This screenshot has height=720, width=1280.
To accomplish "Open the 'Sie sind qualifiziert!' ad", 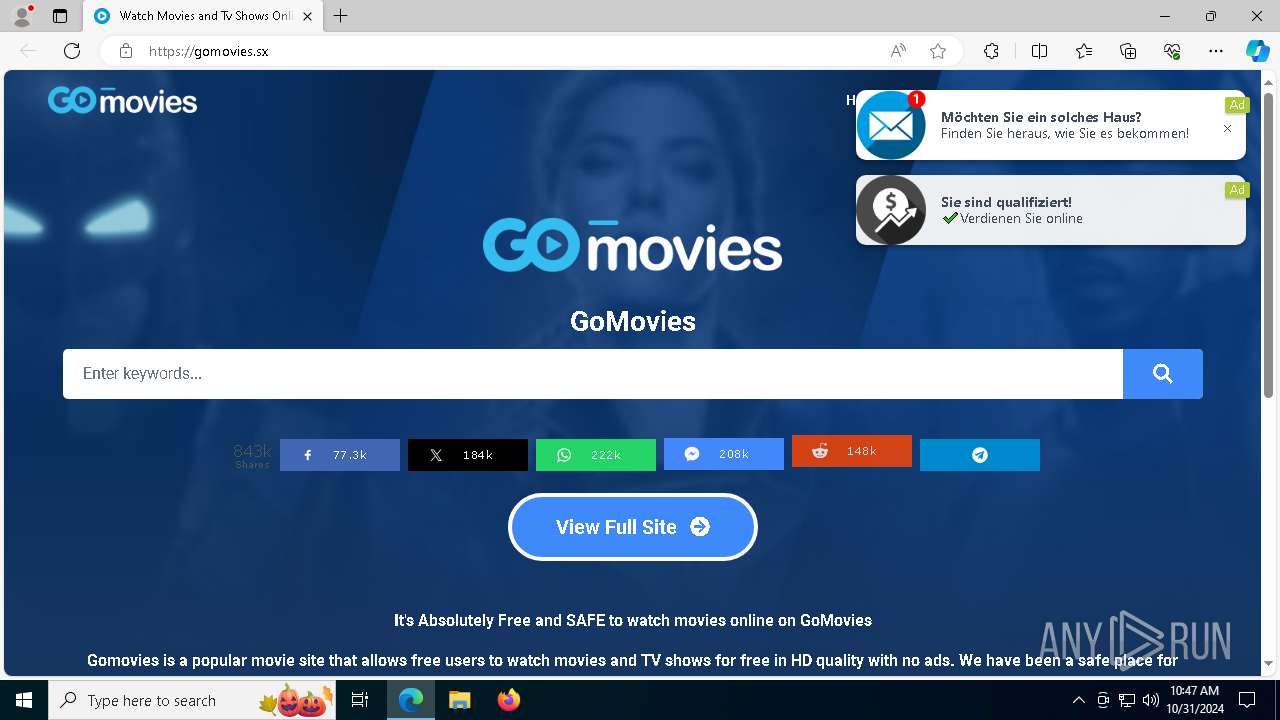I will pos(1051,210).
